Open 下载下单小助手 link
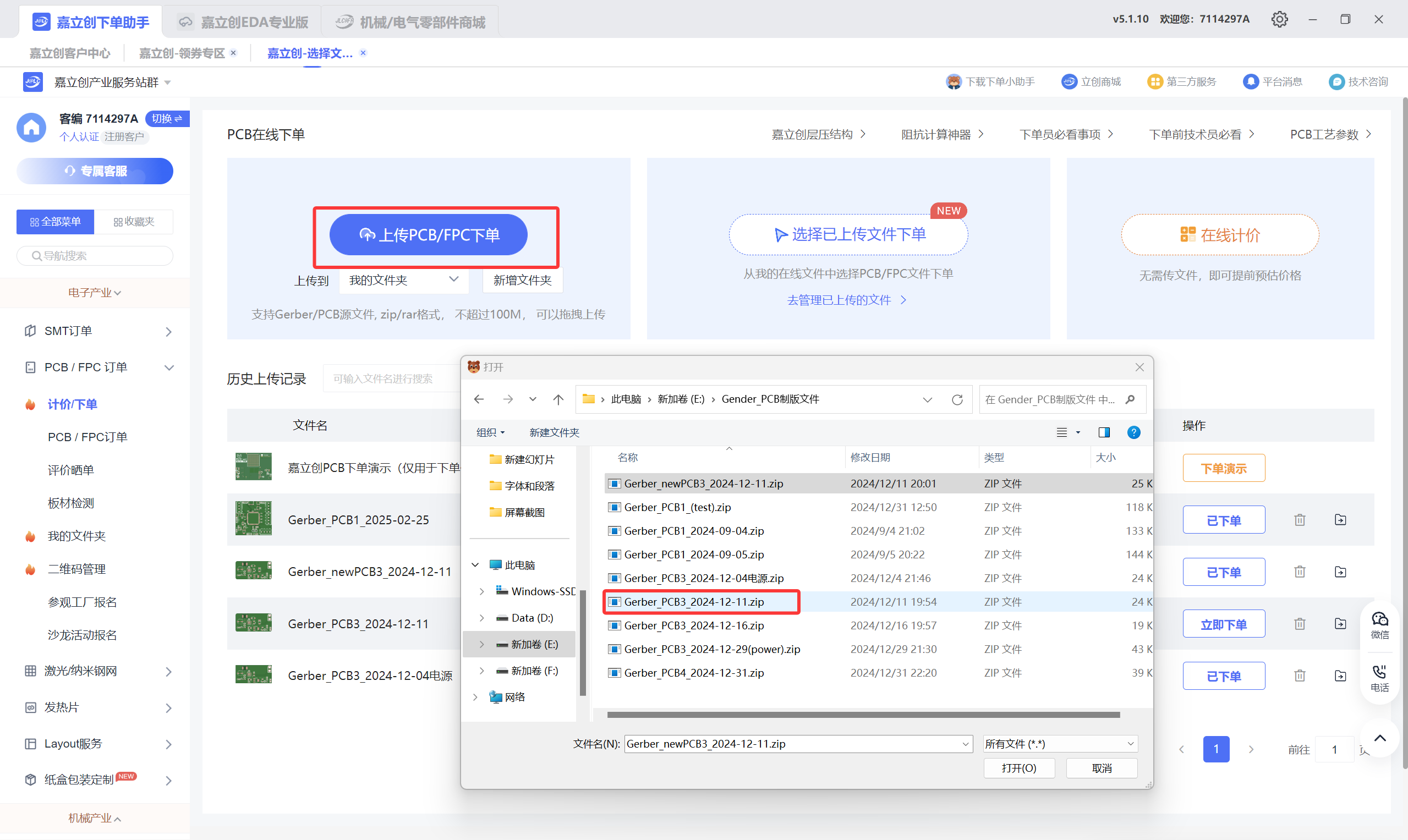 click(990, 82)
